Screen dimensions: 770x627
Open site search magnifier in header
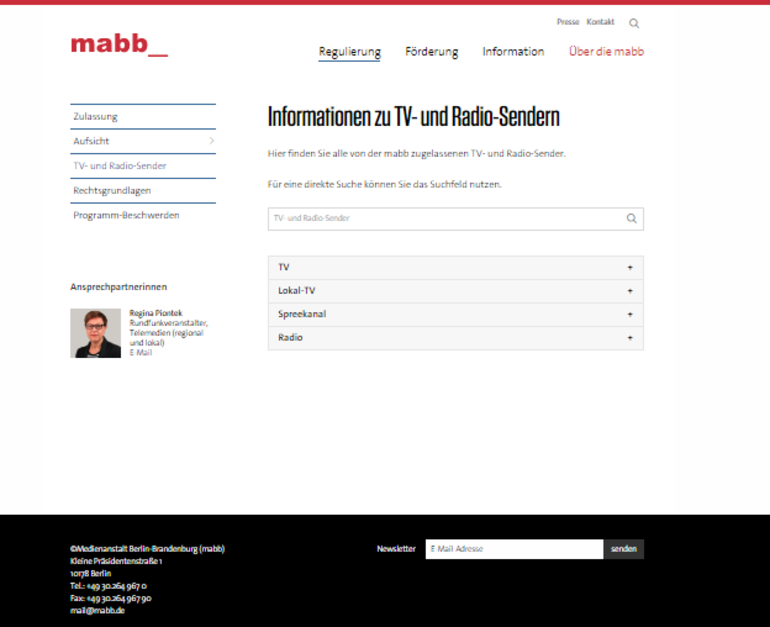point(634,23)
